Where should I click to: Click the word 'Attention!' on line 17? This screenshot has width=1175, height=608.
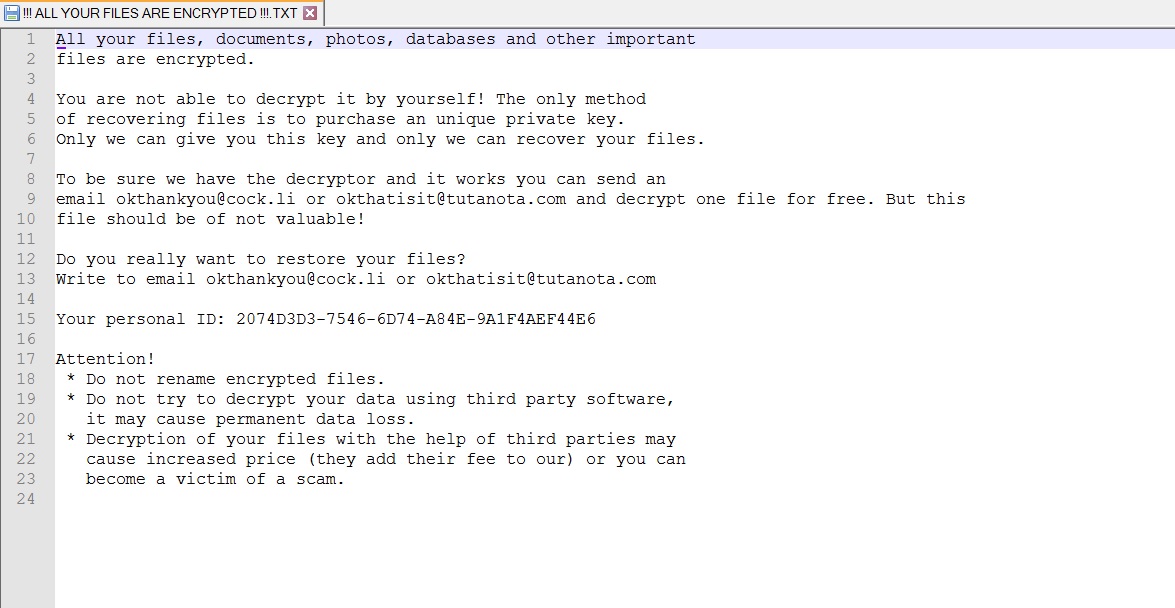click(x=105, y=359)
